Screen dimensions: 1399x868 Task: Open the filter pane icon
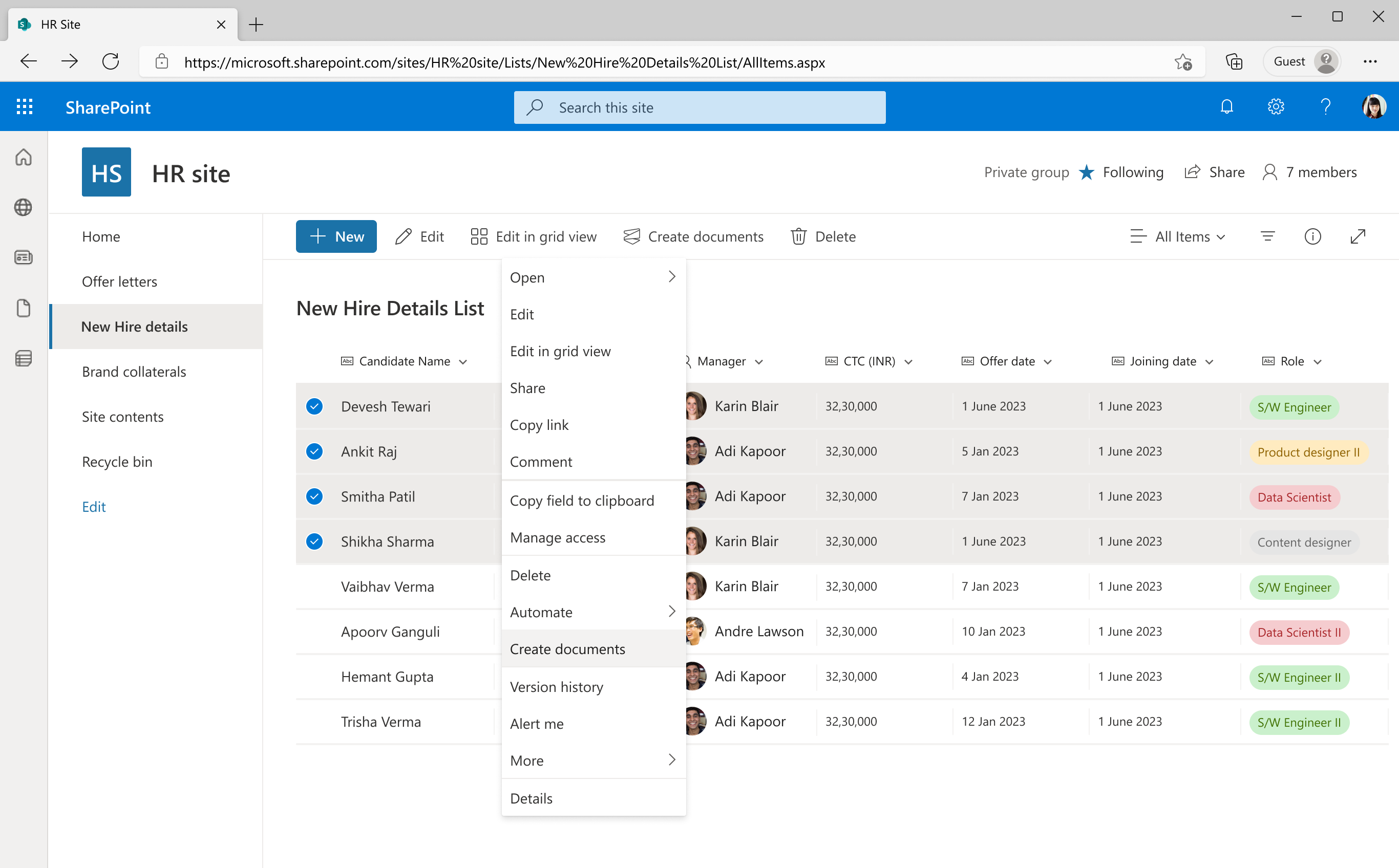[1267, 236]
